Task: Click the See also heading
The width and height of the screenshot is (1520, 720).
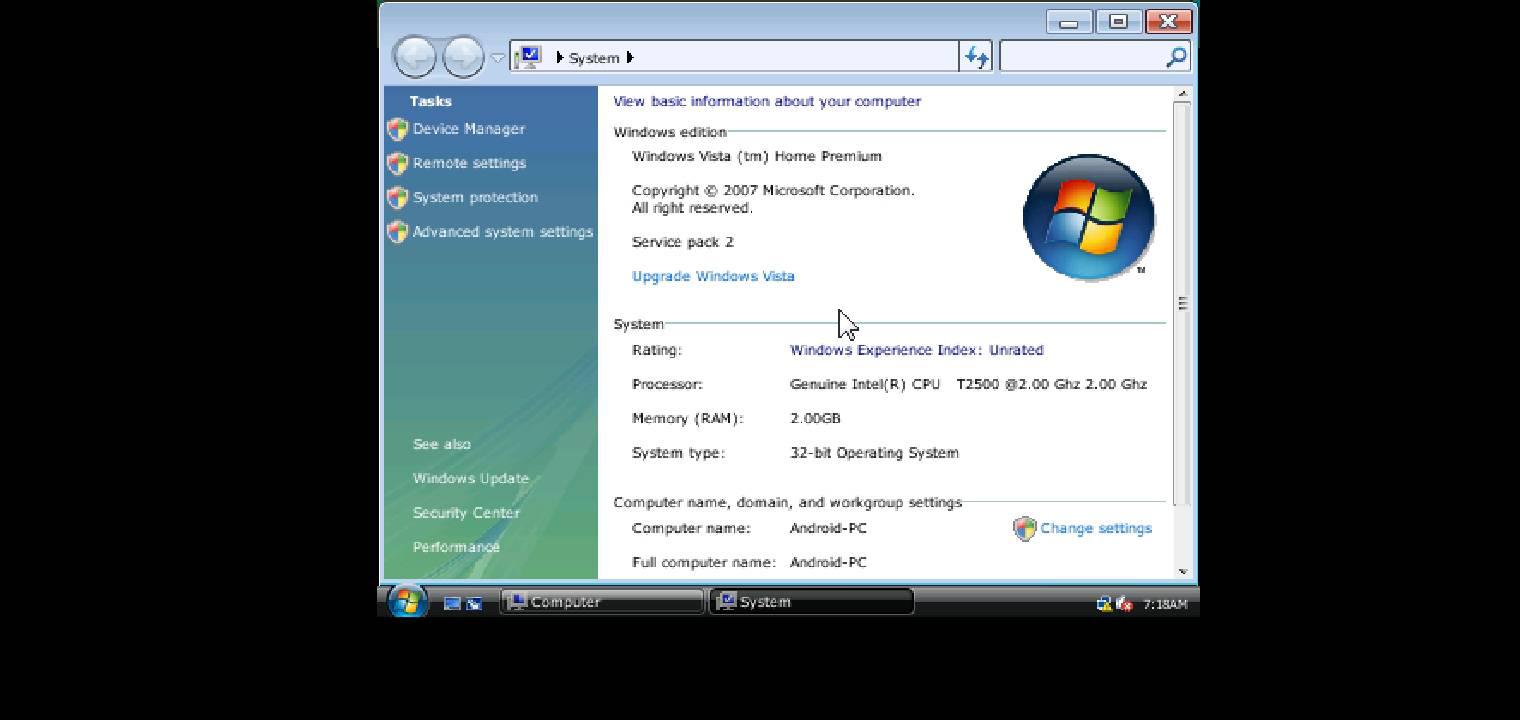Action: point(442,444)
